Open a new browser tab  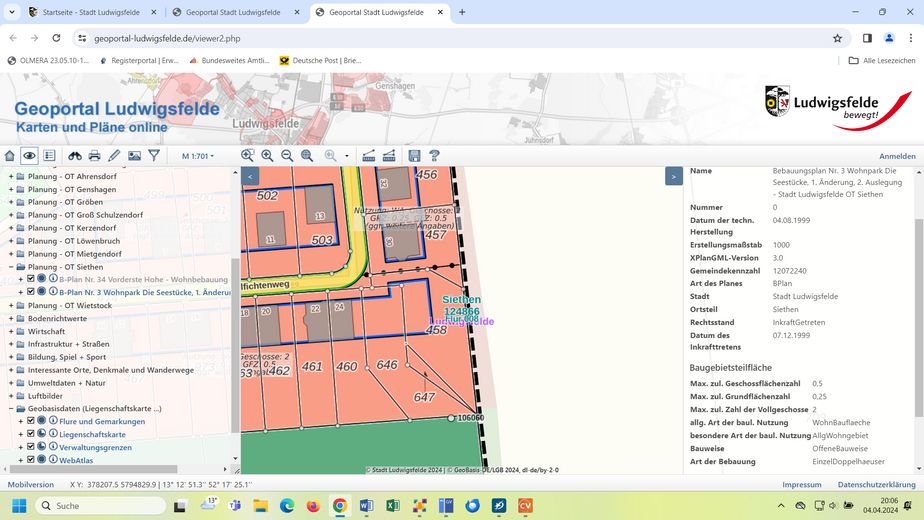coord(462,12)
